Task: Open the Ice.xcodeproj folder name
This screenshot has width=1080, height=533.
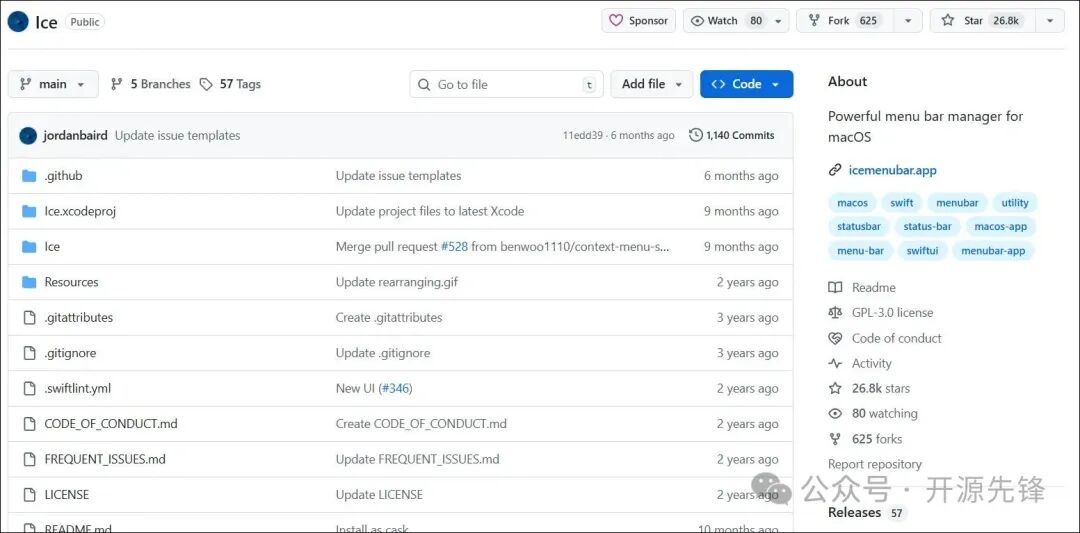Action: pyautogui.click(x=80, y=211)
